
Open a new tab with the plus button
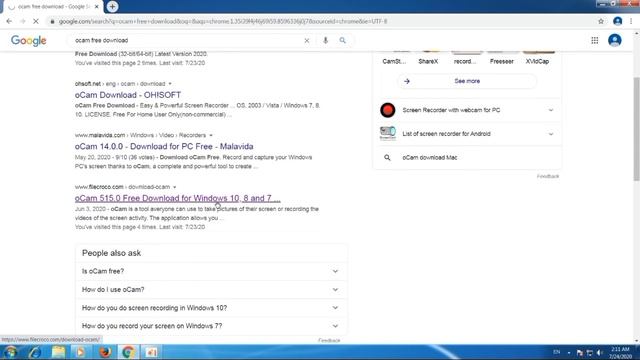pos(112,7)
